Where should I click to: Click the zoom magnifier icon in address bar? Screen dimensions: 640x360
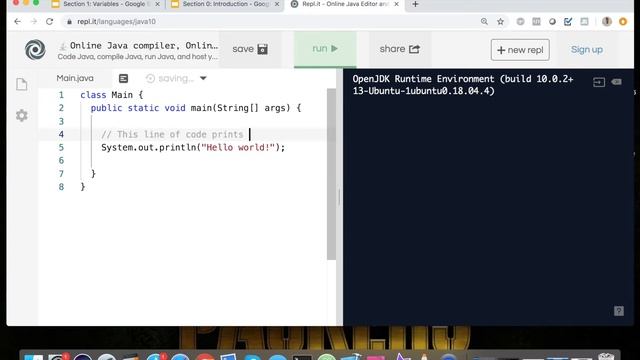coord(484,22)
